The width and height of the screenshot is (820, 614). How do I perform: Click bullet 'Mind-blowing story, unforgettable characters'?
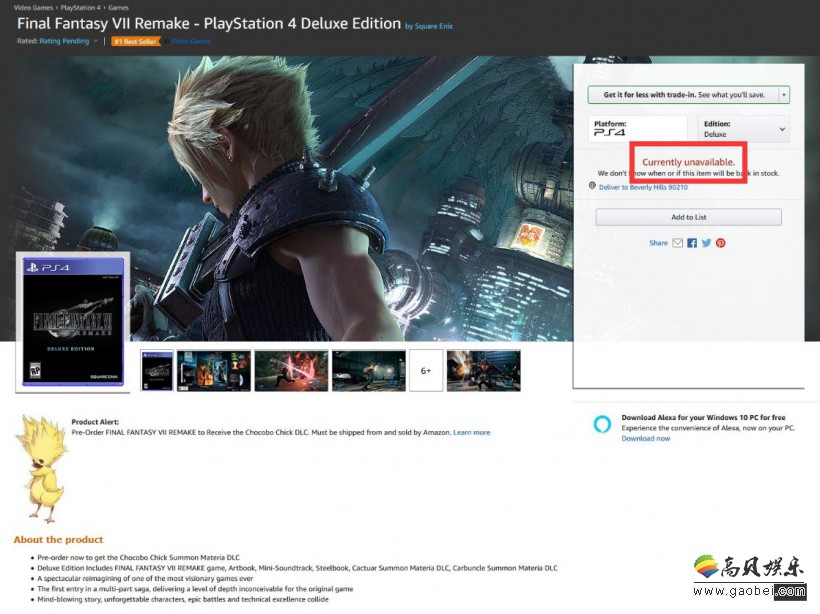tap(183, 599)
